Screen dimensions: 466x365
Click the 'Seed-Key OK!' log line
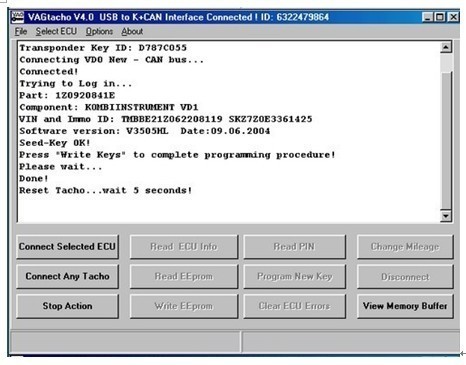55,143
